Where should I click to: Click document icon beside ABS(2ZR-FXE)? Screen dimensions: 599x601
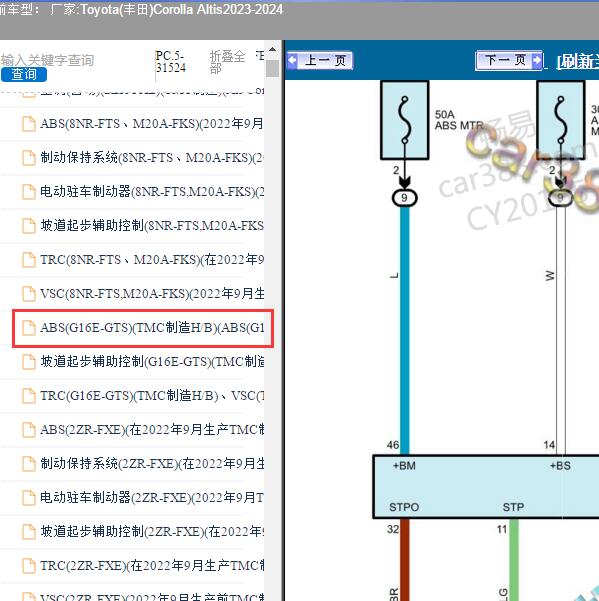point(29,430)
